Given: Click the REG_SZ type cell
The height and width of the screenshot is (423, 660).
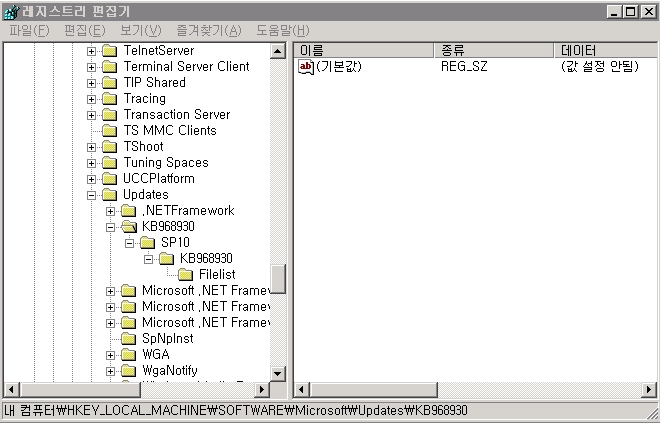Looking at the screenshot, I should pos(464,67).
